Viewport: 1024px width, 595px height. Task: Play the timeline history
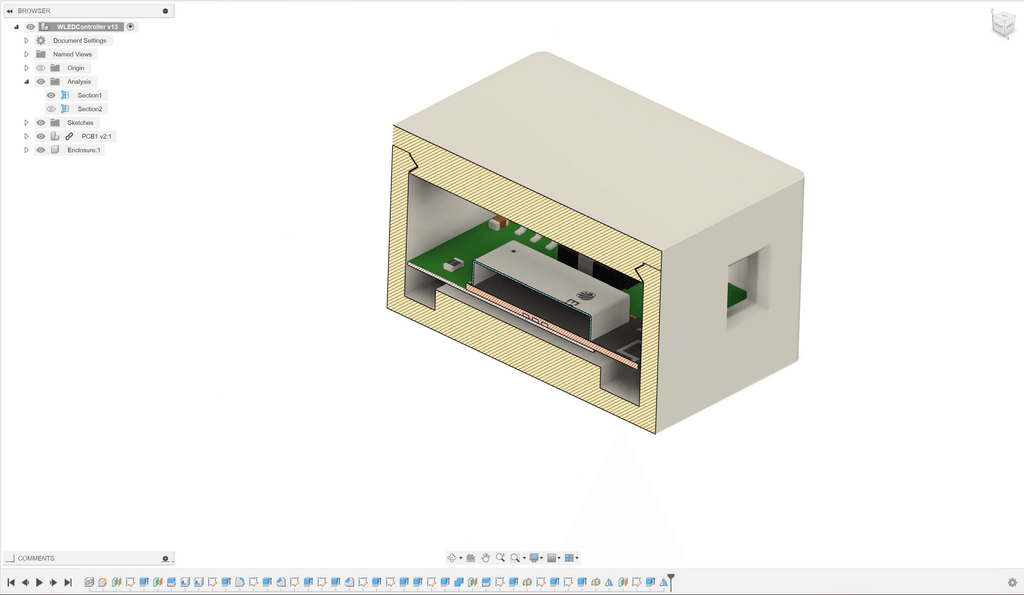coord(39,583)
